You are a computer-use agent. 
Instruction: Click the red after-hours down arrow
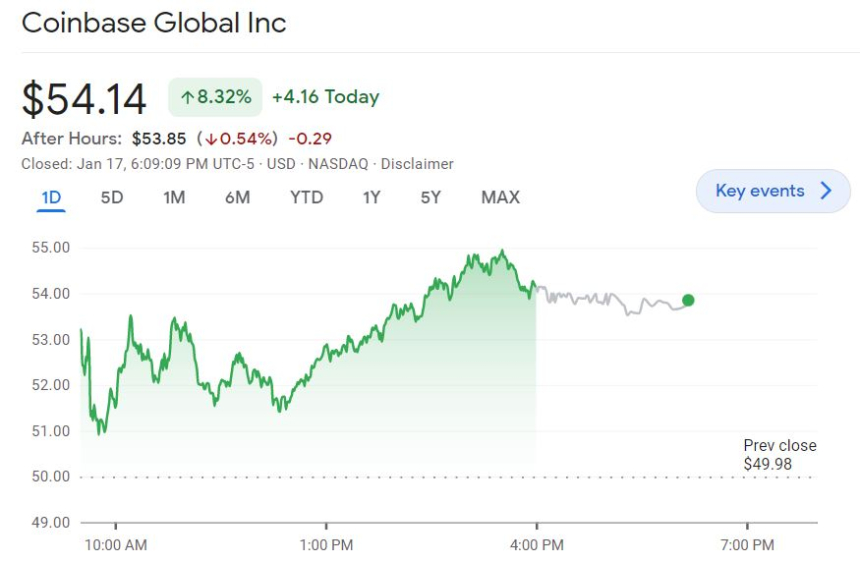[212, 139]
